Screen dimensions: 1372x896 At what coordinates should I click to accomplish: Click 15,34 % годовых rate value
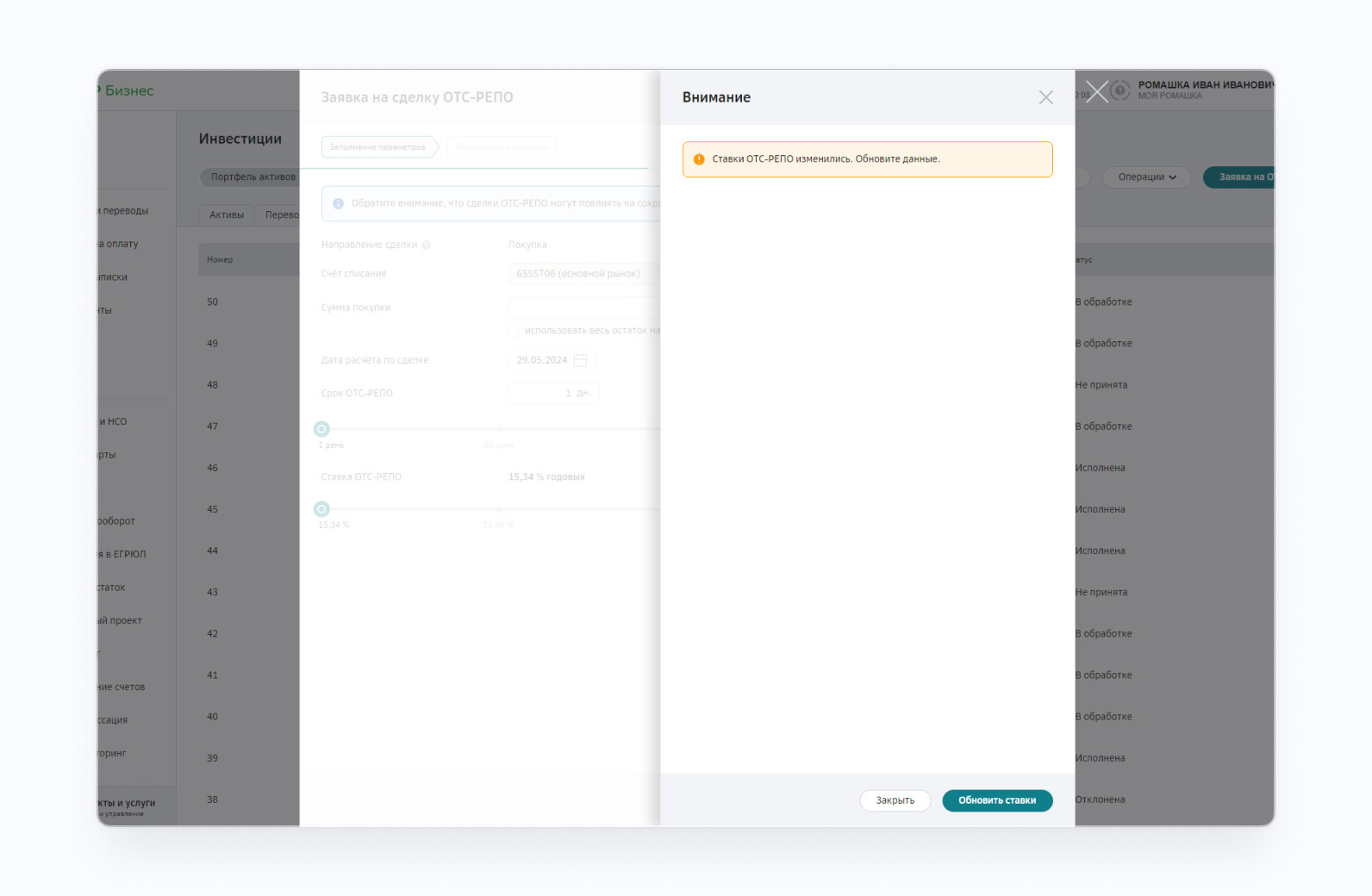point(546,477)
